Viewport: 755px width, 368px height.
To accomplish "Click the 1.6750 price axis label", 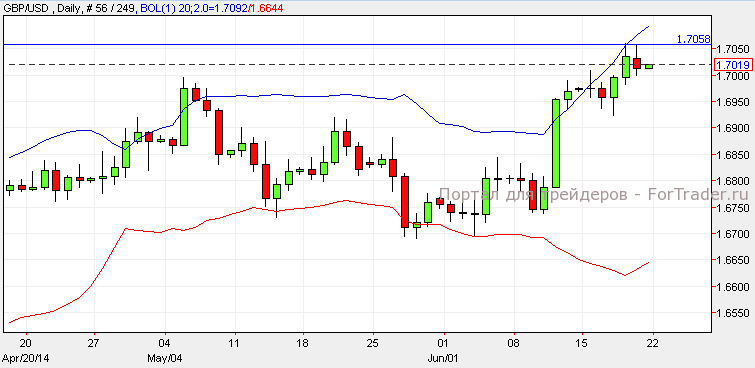I will [x=733, y=208].
